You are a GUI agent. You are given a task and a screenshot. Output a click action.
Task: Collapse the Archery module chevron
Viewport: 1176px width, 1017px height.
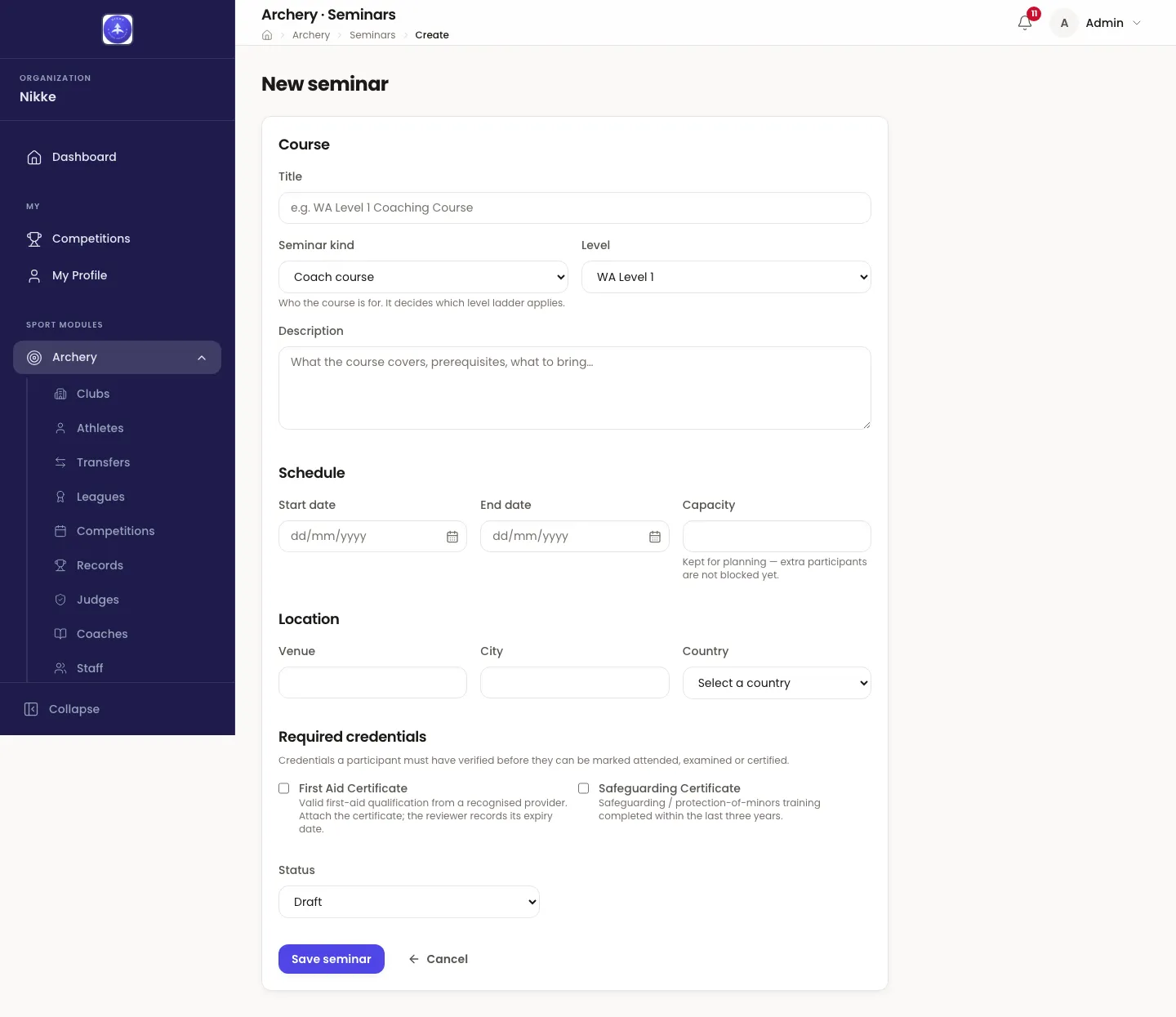pos(202,358)
